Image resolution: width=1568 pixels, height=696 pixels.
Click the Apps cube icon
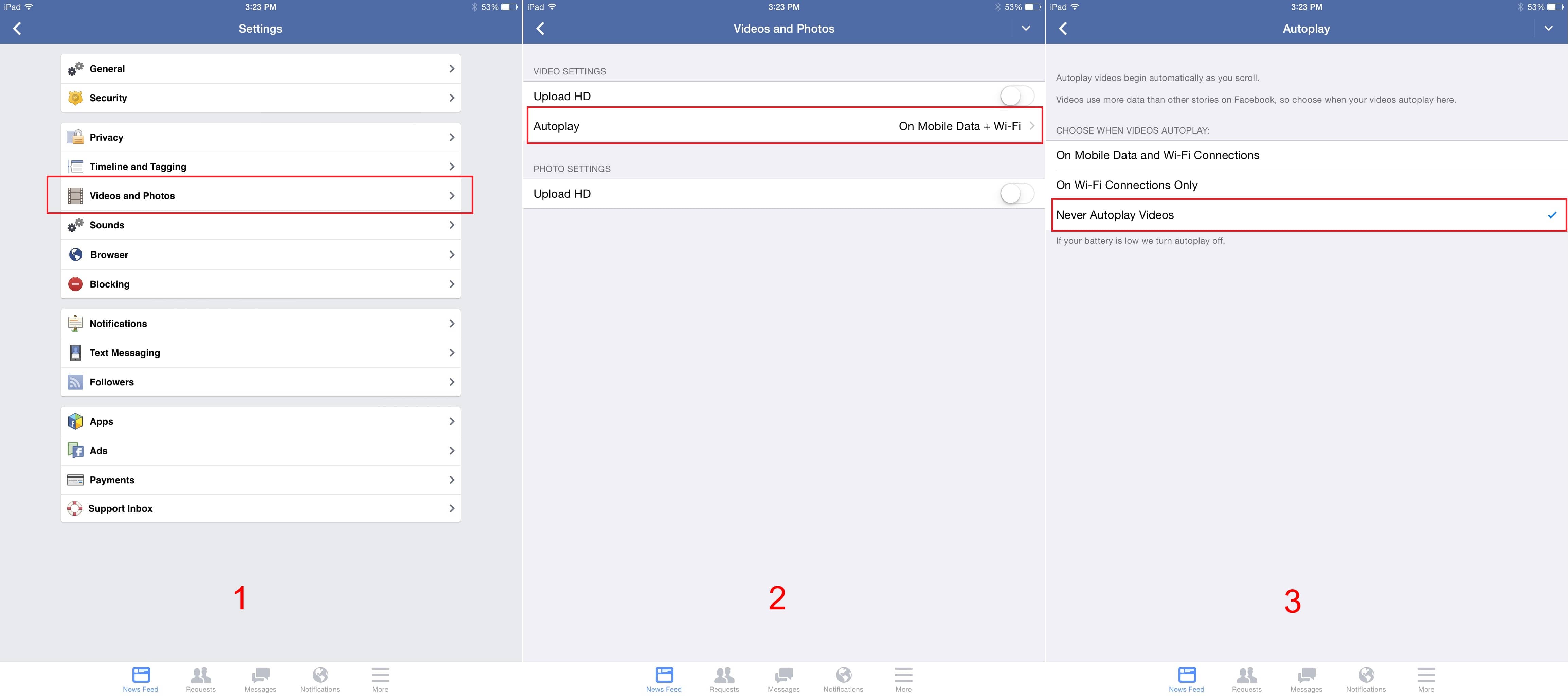pos(75,421)
